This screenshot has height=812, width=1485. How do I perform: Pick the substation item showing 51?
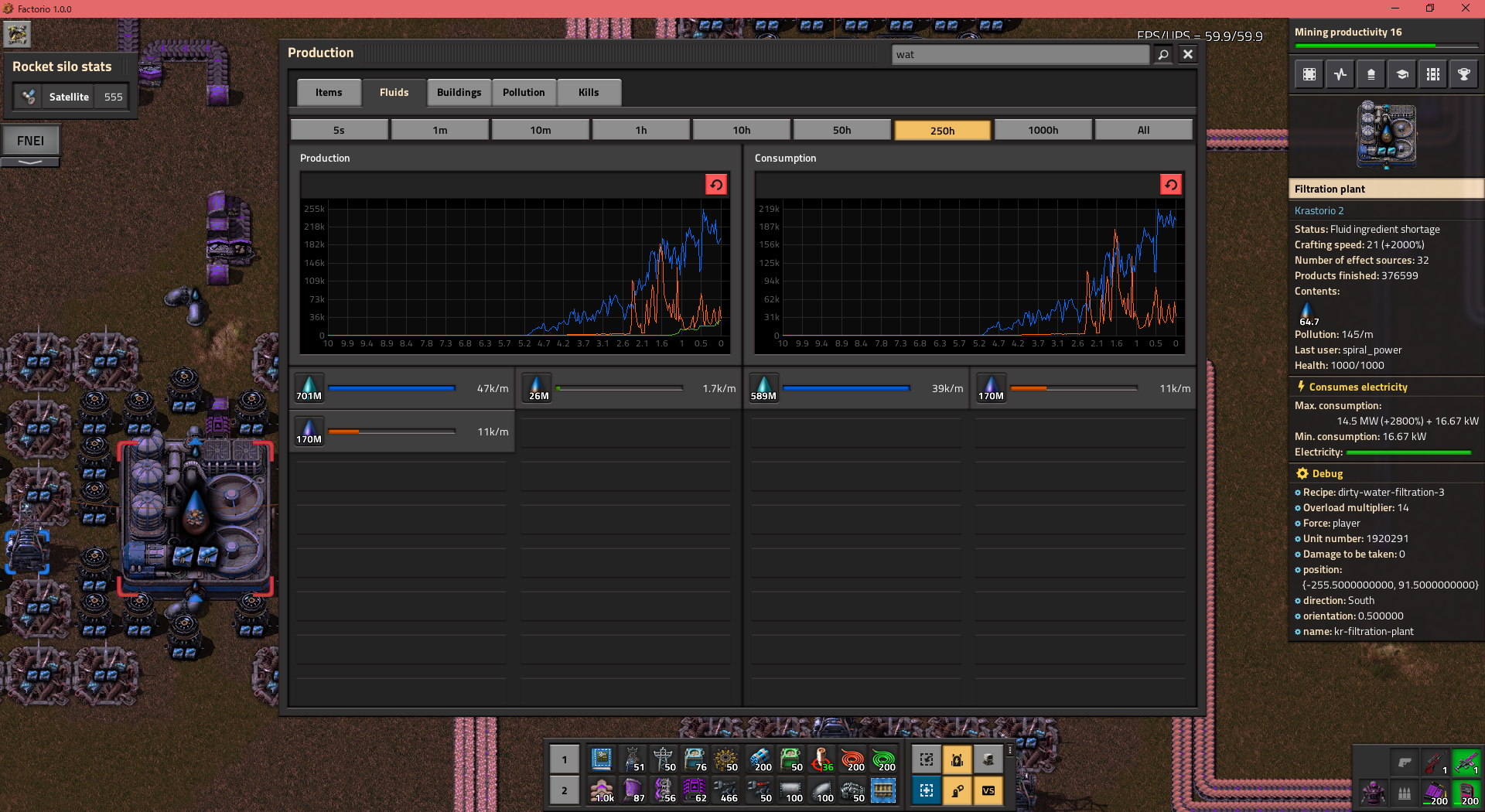[632, 759]
